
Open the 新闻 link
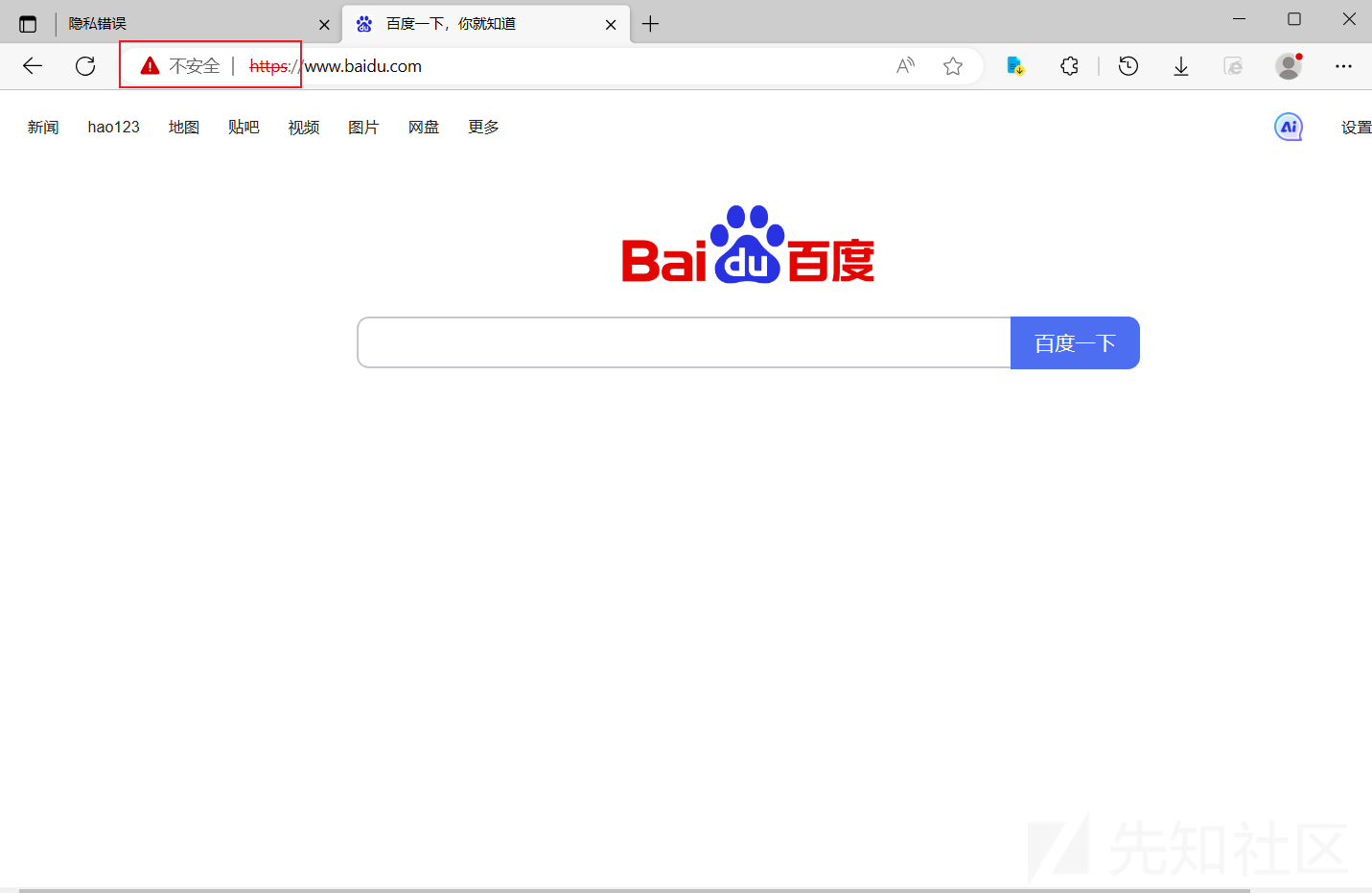(43, 127)
